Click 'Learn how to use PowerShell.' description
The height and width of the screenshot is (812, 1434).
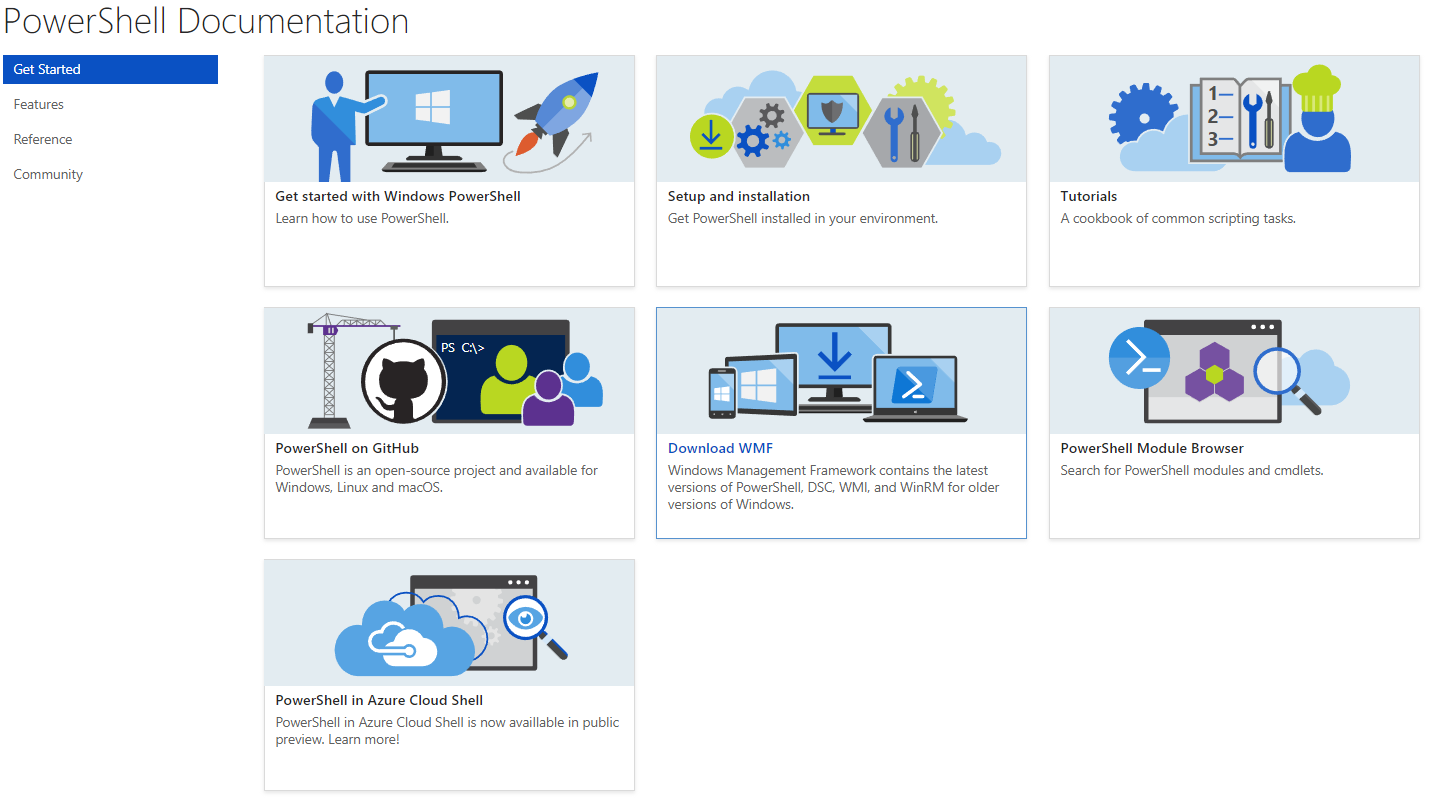pos(362,218)
